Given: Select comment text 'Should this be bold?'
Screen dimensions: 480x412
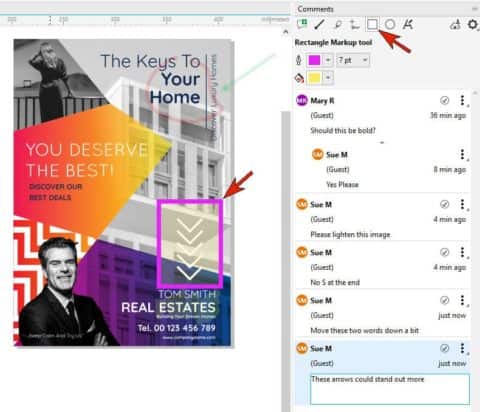Looking at the screenshot, I should [x=343, y=130].
